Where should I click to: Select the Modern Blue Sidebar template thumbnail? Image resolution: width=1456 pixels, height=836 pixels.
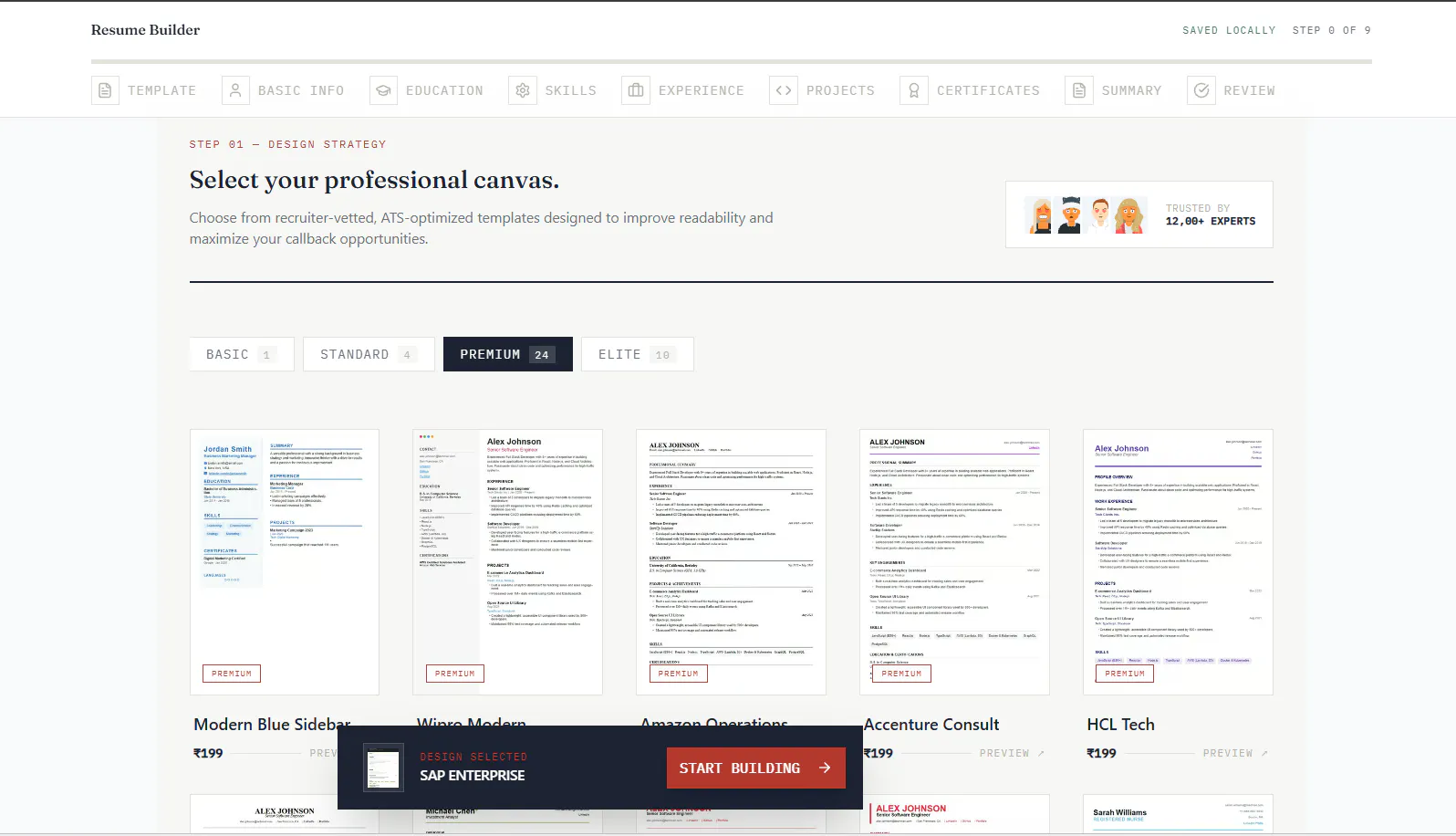[285, 562]
